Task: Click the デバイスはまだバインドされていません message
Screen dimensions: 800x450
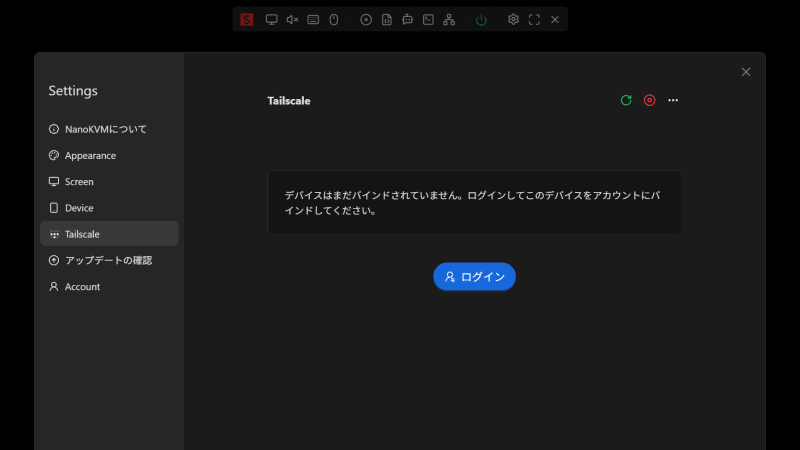Action: (x=472, y=203)
